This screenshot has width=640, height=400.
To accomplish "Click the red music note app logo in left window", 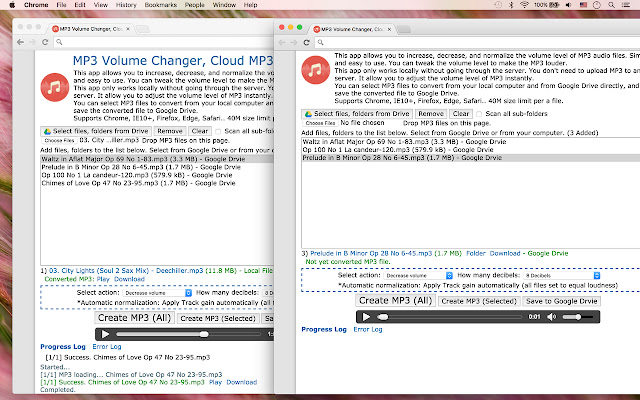I will (x=54, y=87).
